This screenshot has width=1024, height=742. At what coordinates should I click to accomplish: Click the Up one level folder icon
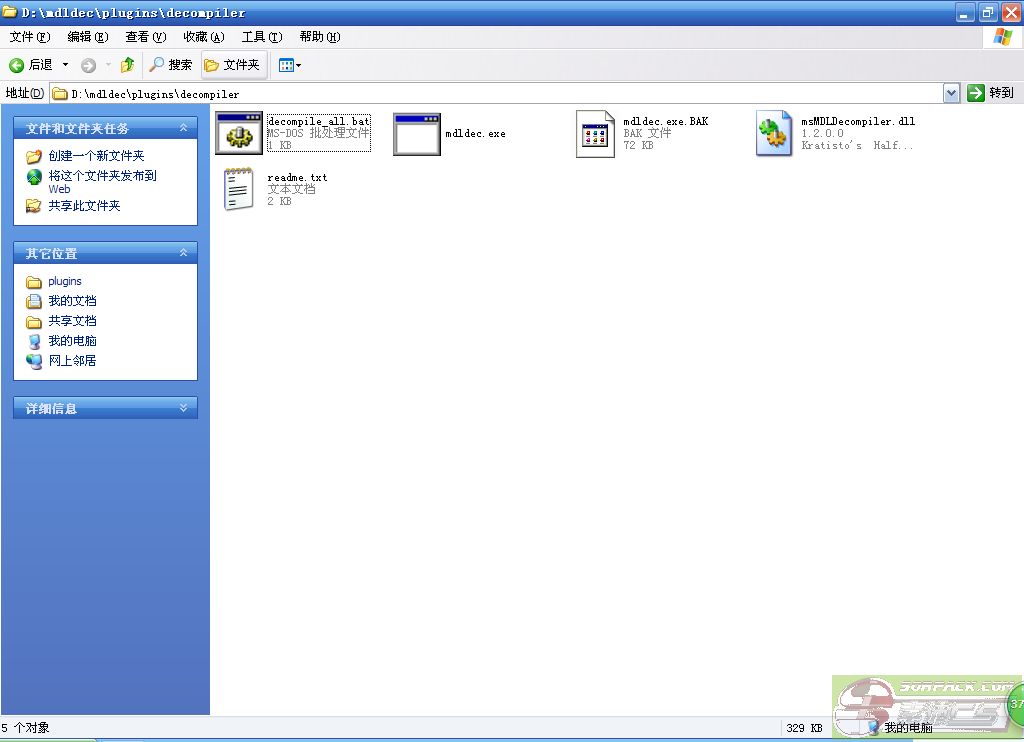click(x=127, y=65)
